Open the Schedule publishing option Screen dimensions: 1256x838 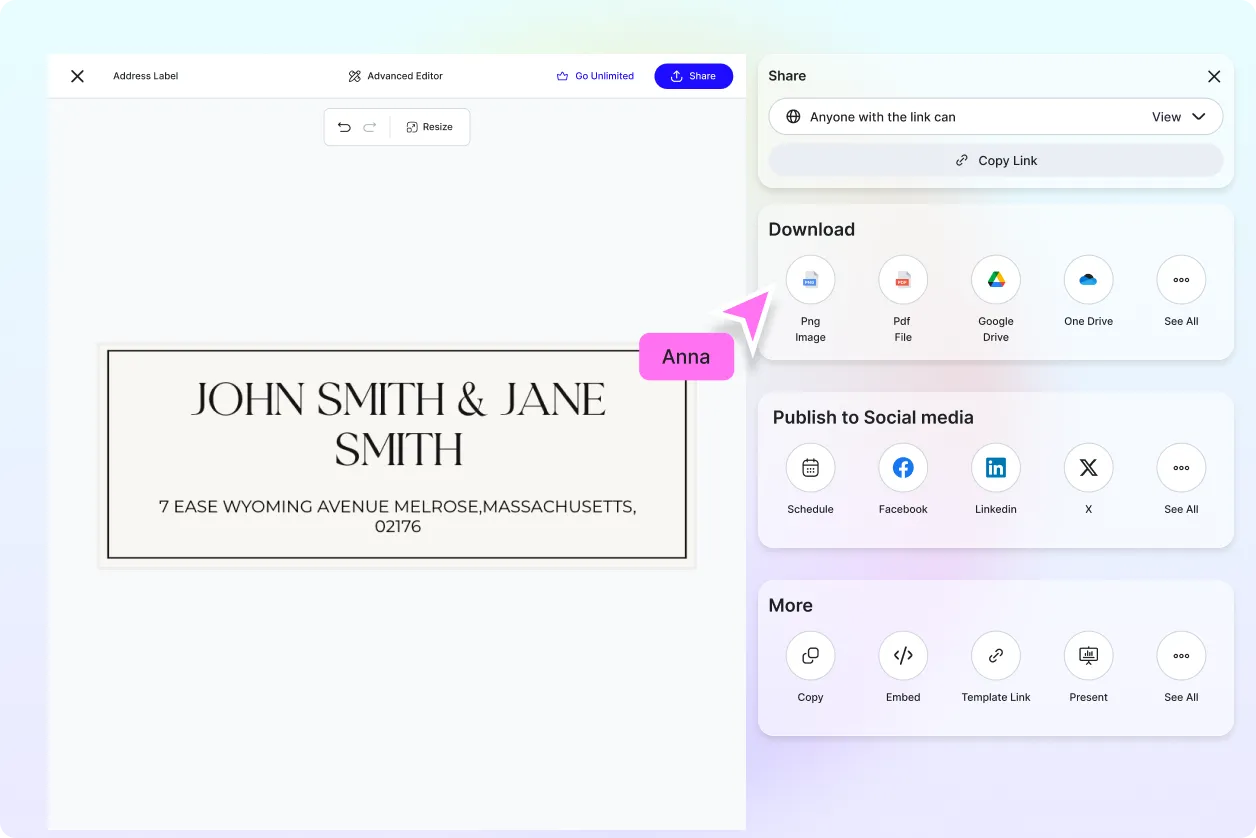[x=810, y=467]
